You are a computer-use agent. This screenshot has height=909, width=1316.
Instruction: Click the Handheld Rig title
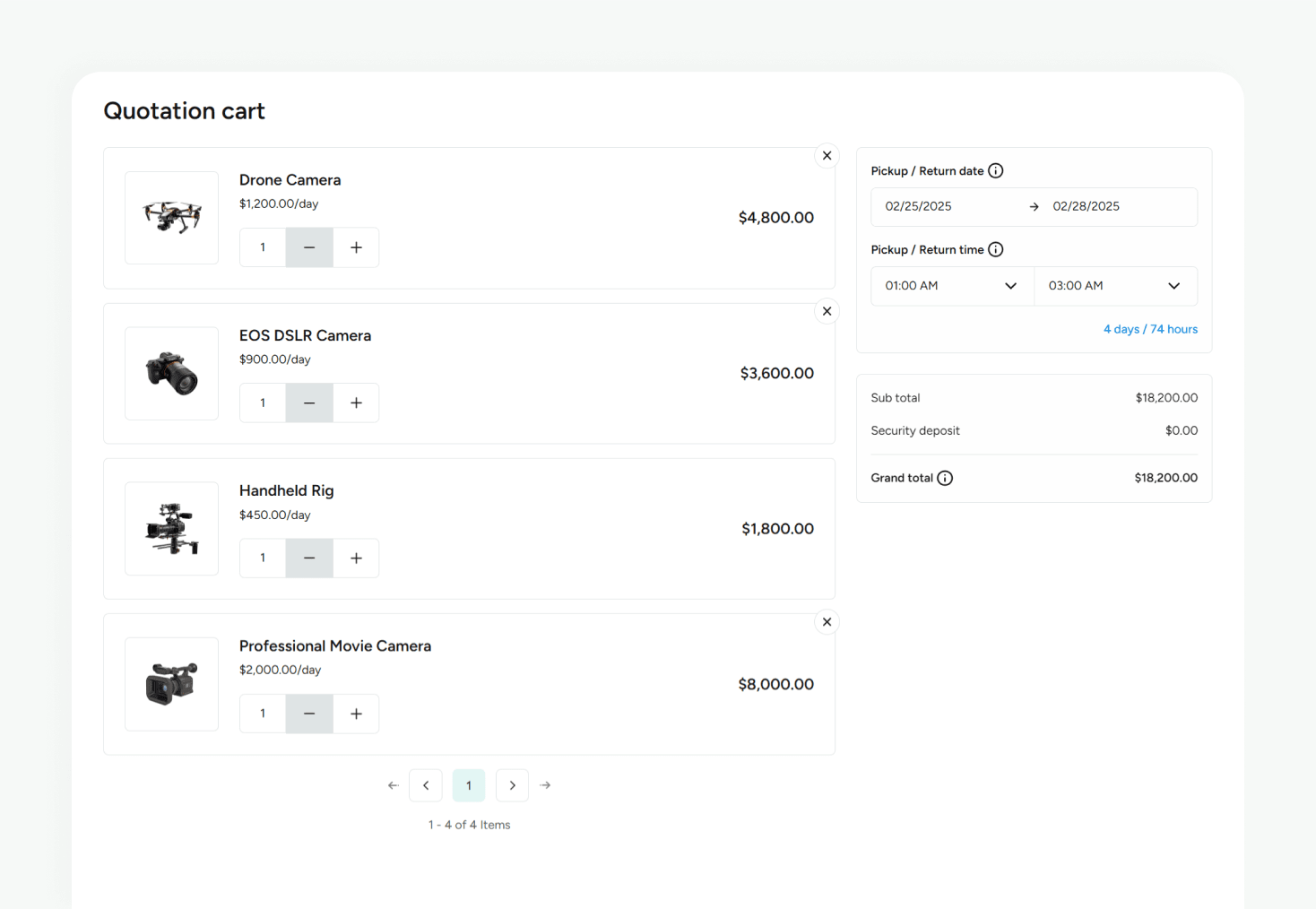(x=286, y=490)
